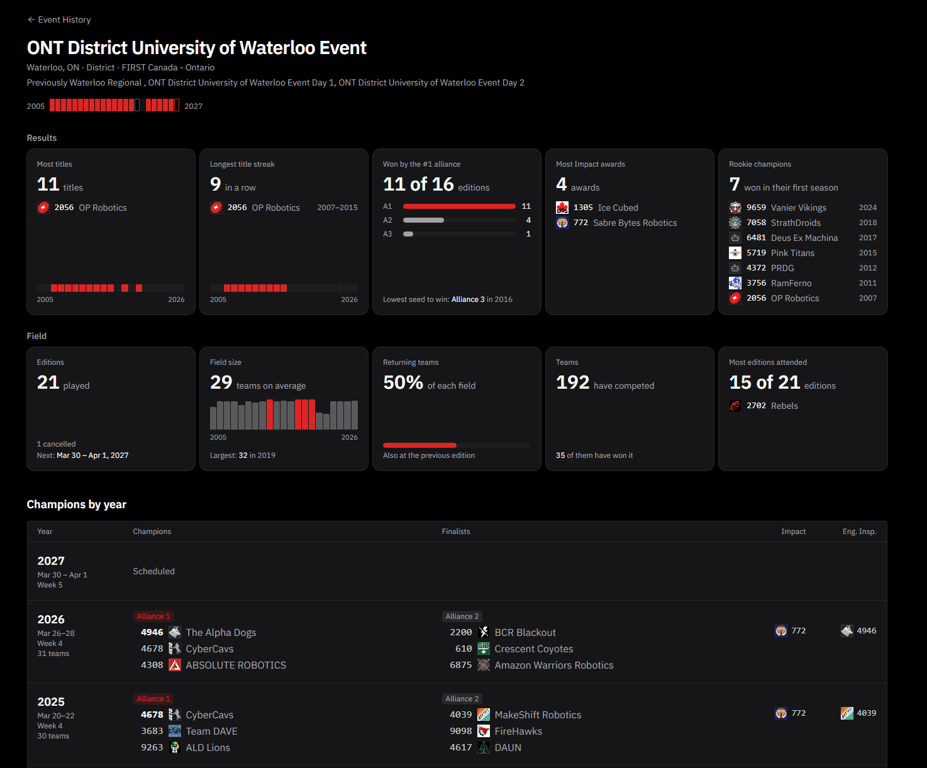This screenshot has height=768, width=927.
Task: Click the Rebels 2702 team icon
Action: [x=735, y=406]
